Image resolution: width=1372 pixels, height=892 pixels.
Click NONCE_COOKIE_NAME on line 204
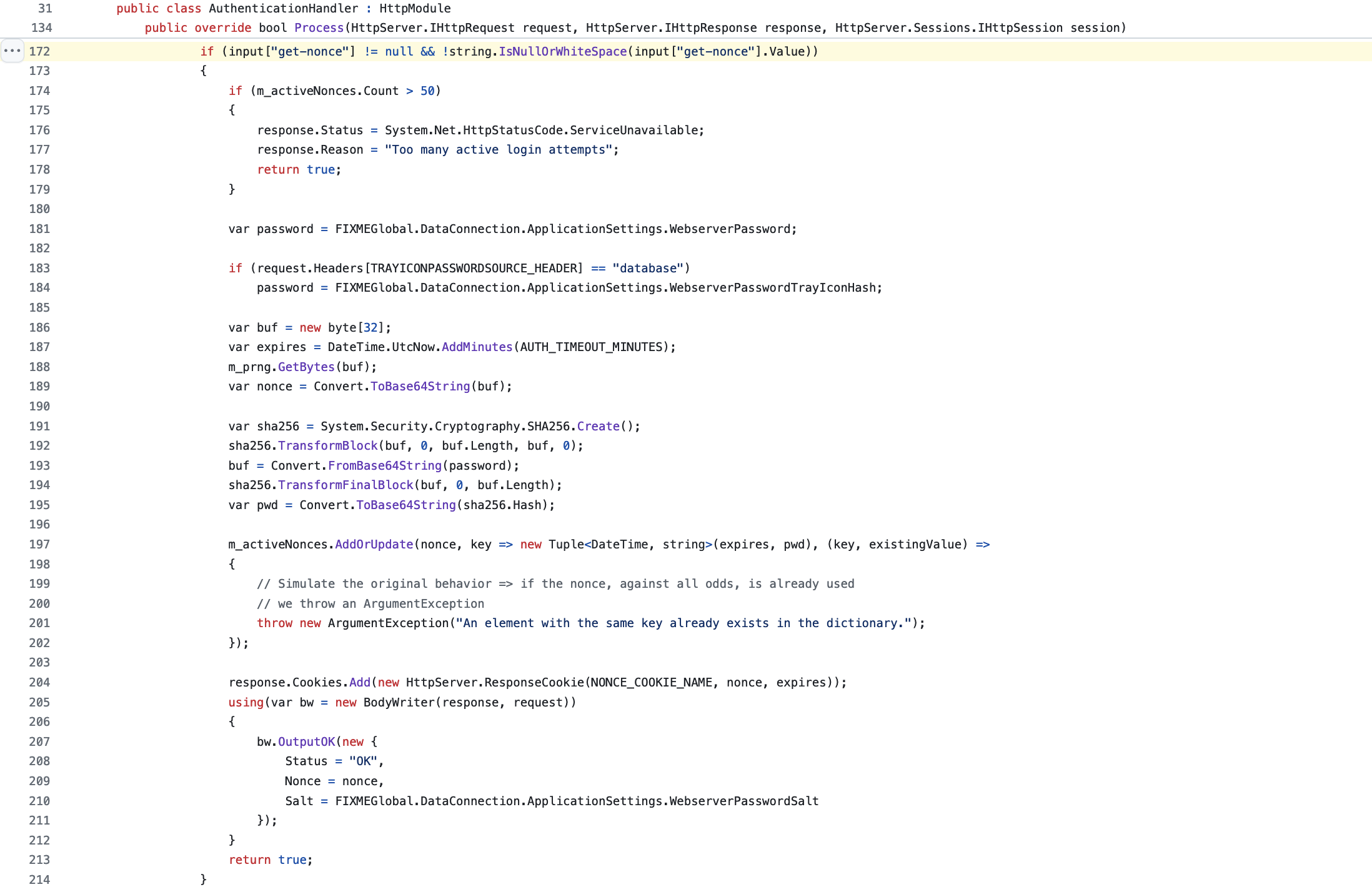tap(652, 682)
